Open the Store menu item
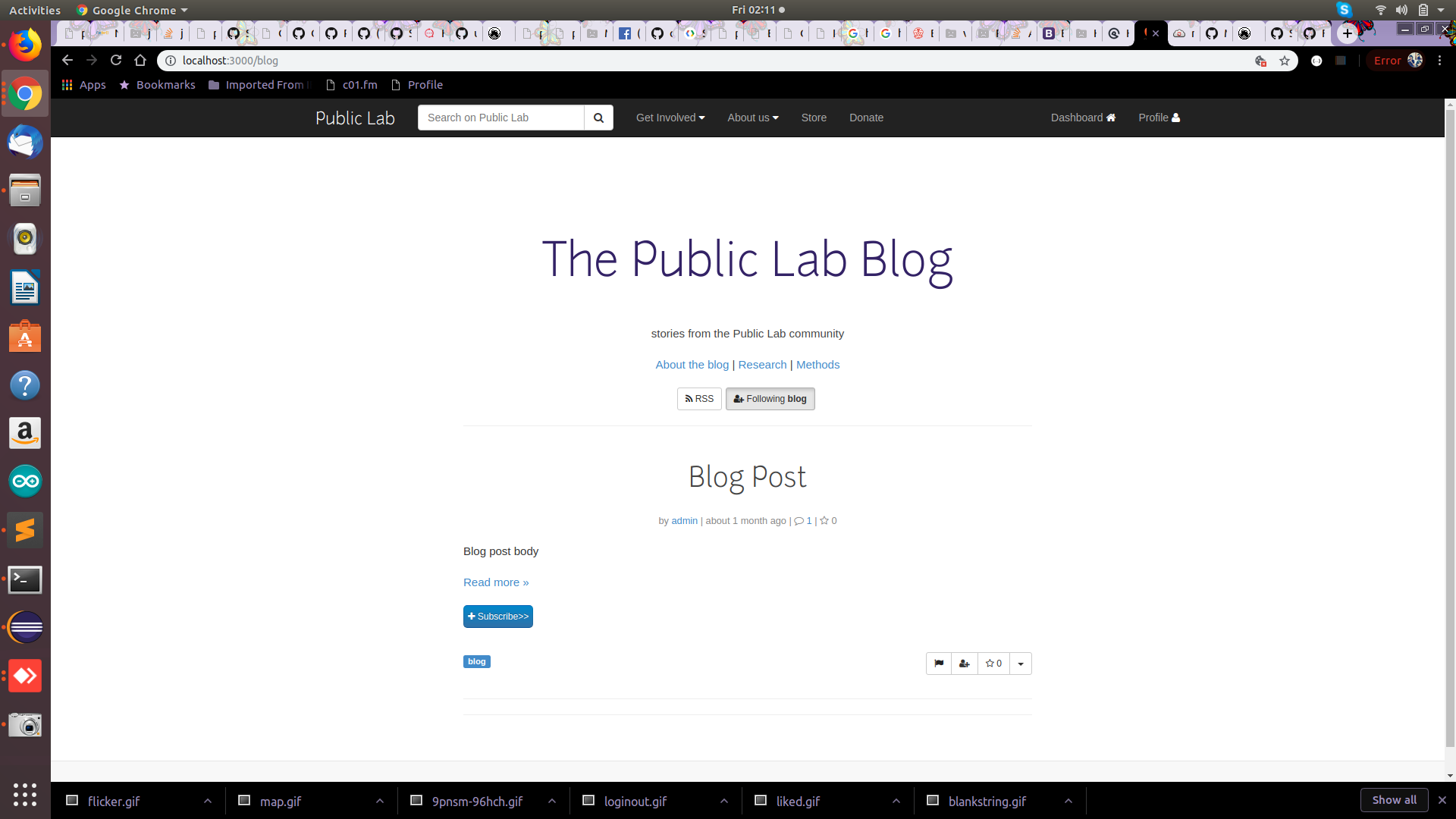The width and height of the screenshot is (1456, 819). point(814,118)
